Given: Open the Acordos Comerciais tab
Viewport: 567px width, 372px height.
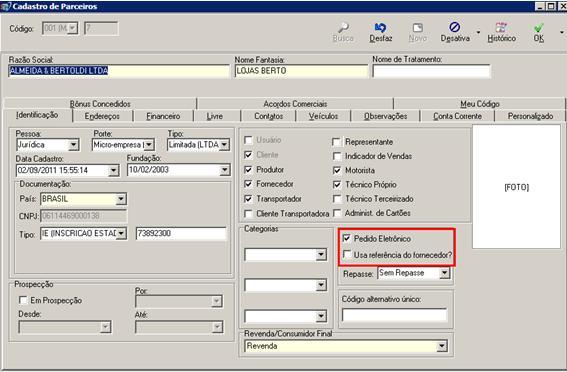Looking at the screenshot, I should (x=295, y=104).
